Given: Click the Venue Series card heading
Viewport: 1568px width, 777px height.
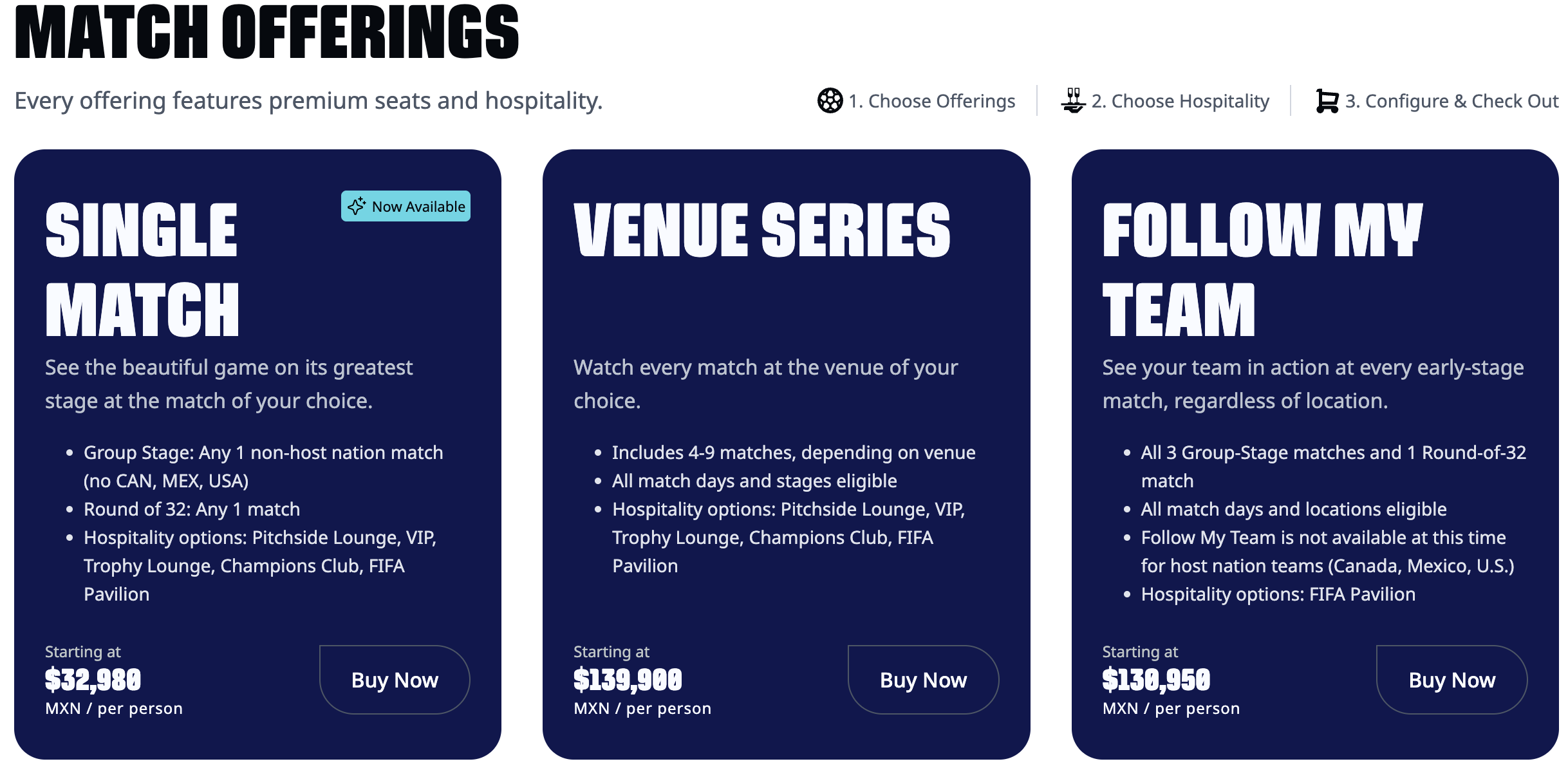Looking at the screenshot, I should pyautogui.click(x=762, y=230).
